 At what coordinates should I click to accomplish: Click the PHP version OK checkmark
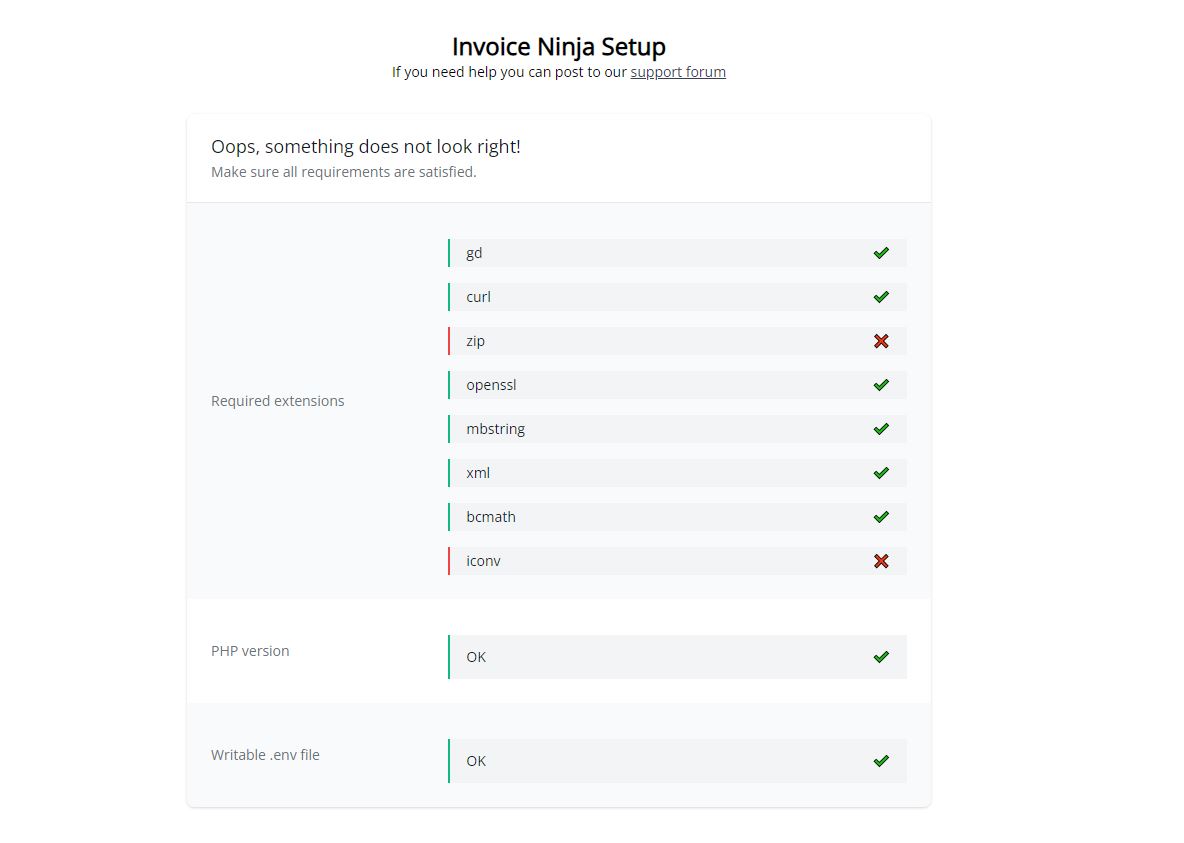[x=880, y=656]
